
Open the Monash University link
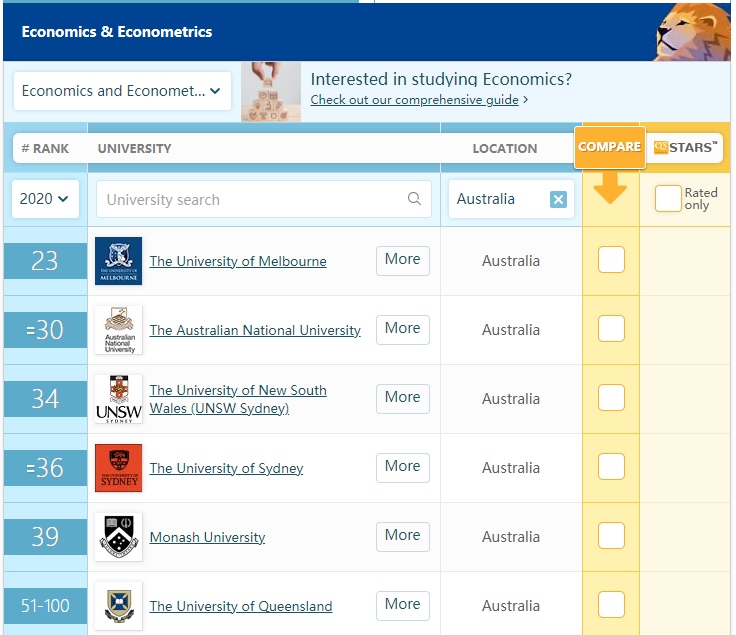(207, 537)
